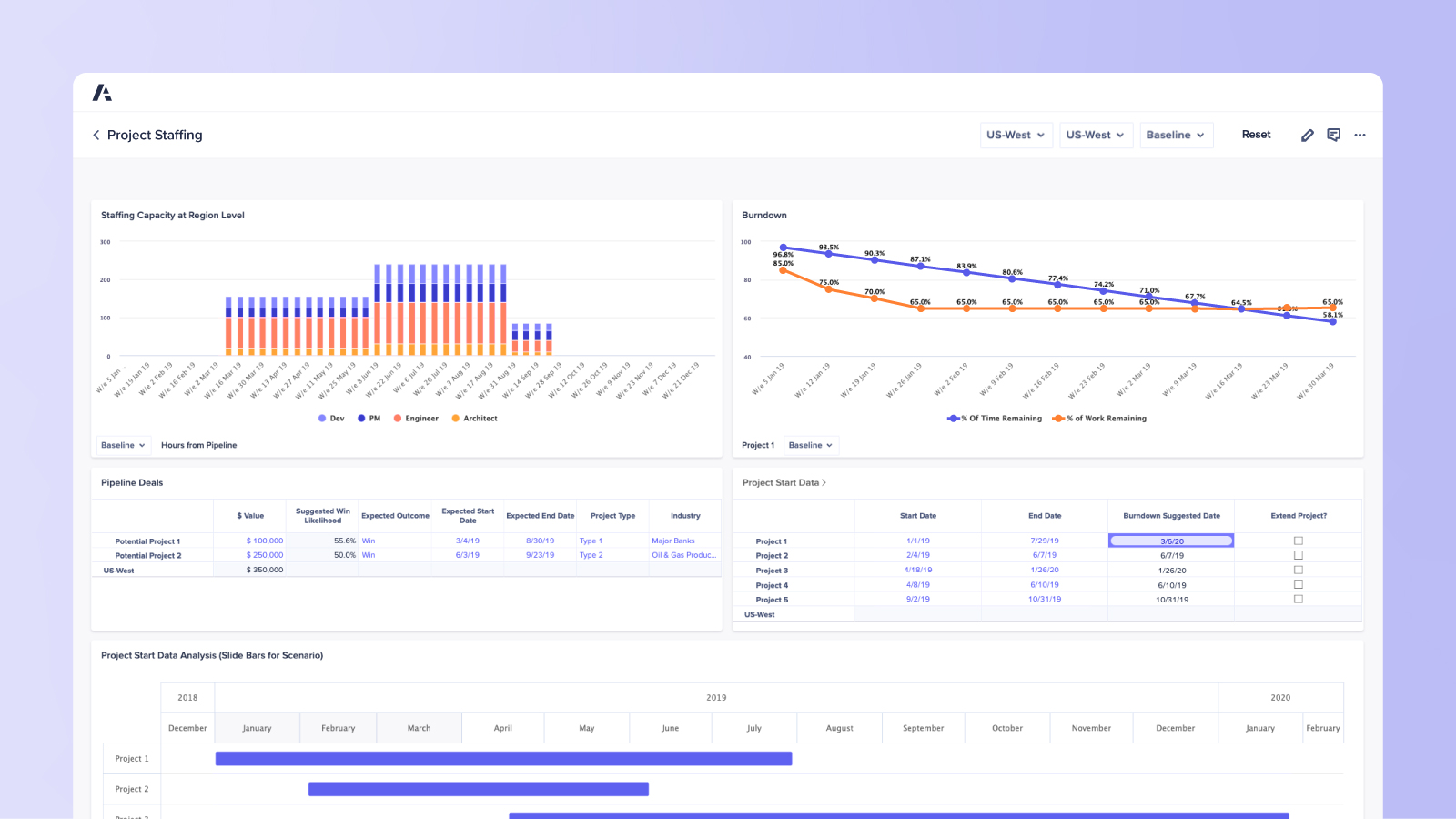Open the comments icon in the header

pyautogui.click(x=1334, y=135)
